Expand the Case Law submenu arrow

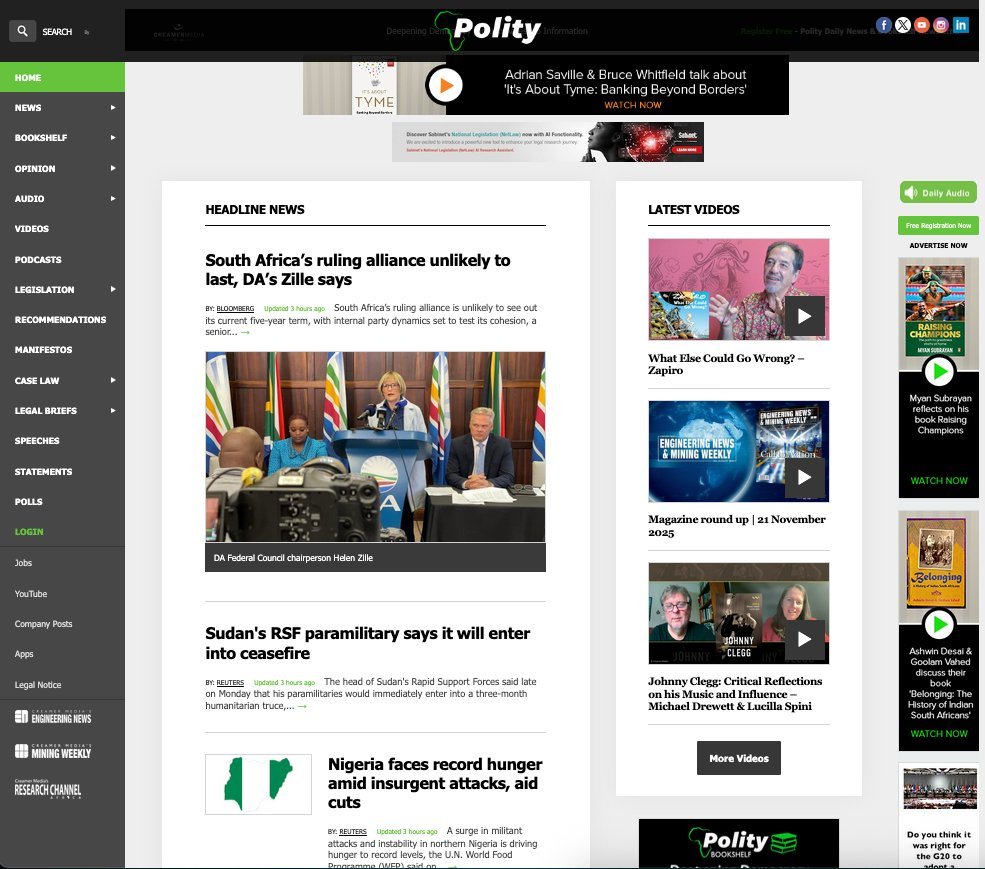click(113, 380)
